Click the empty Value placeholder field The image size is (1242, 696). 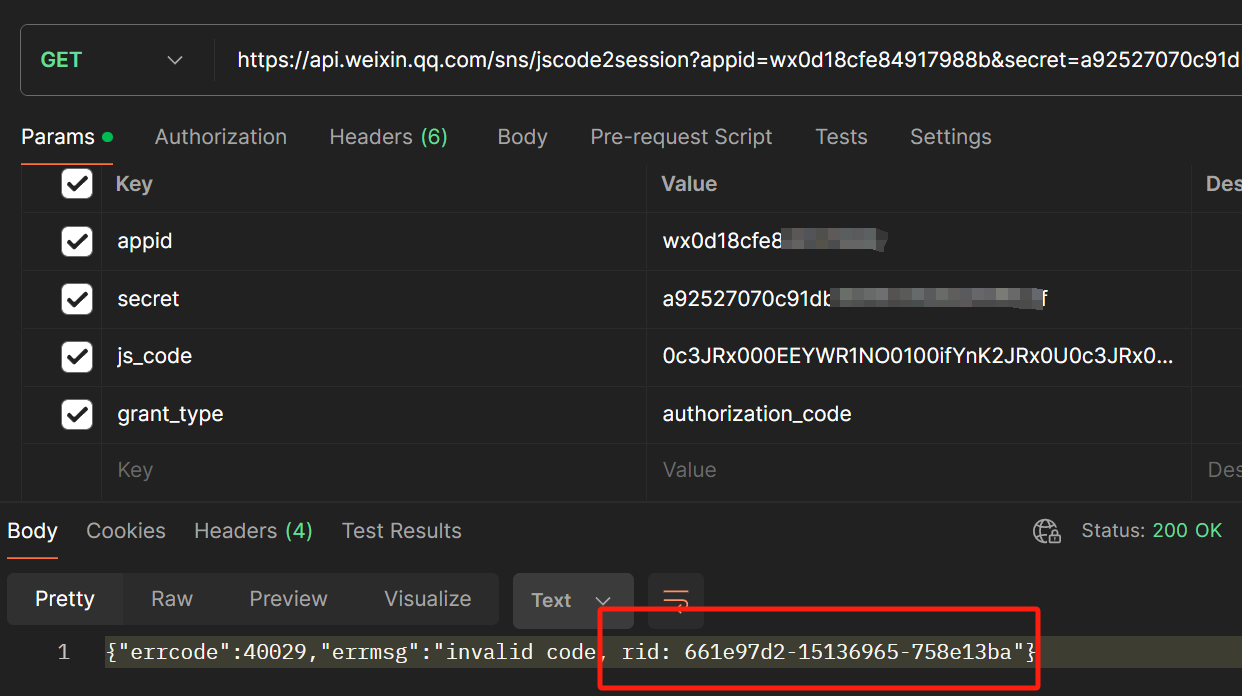pyautogui.click(x=918, y=470)
